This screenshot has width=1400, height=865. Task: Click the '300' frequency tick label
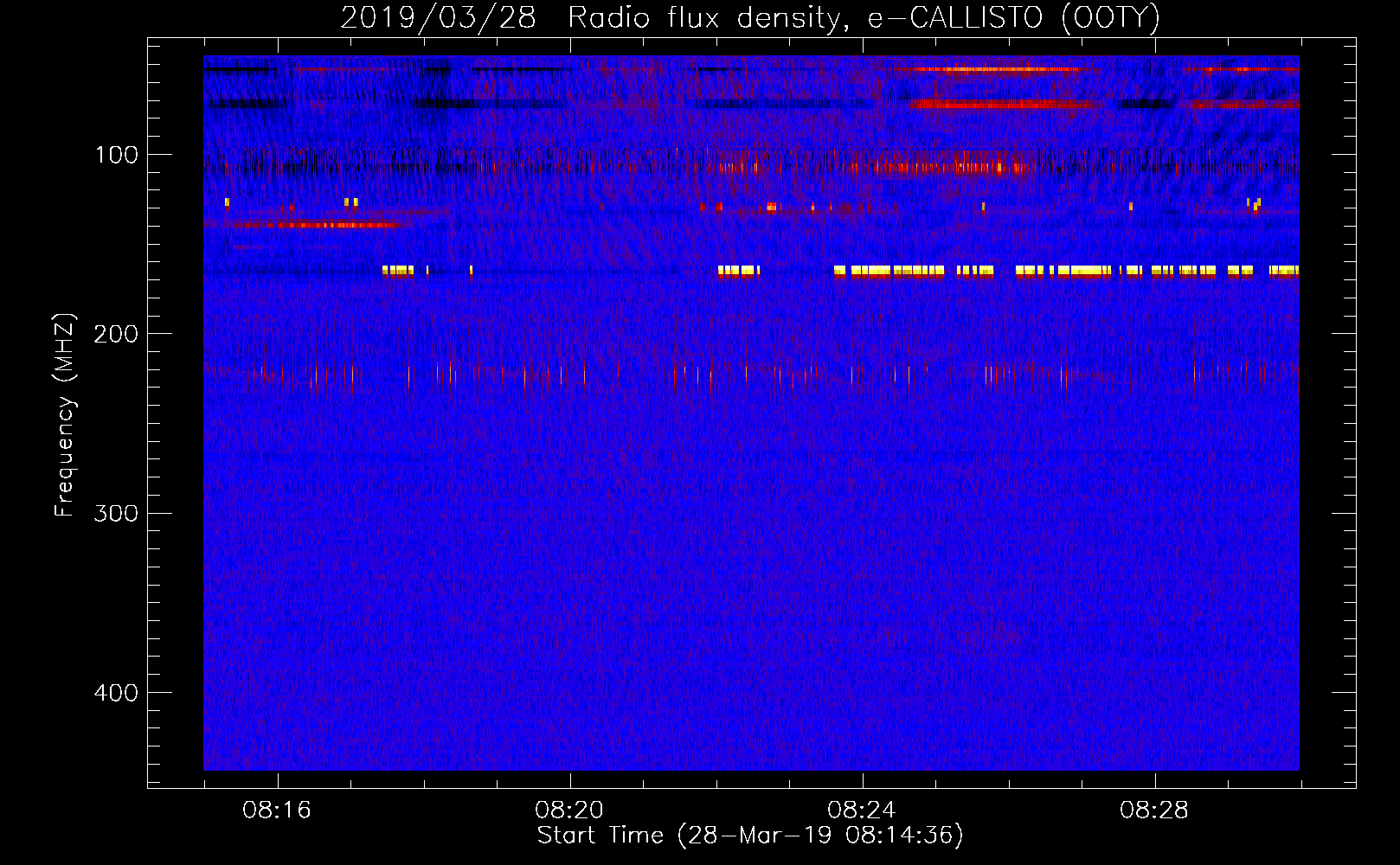click(116, 514)
